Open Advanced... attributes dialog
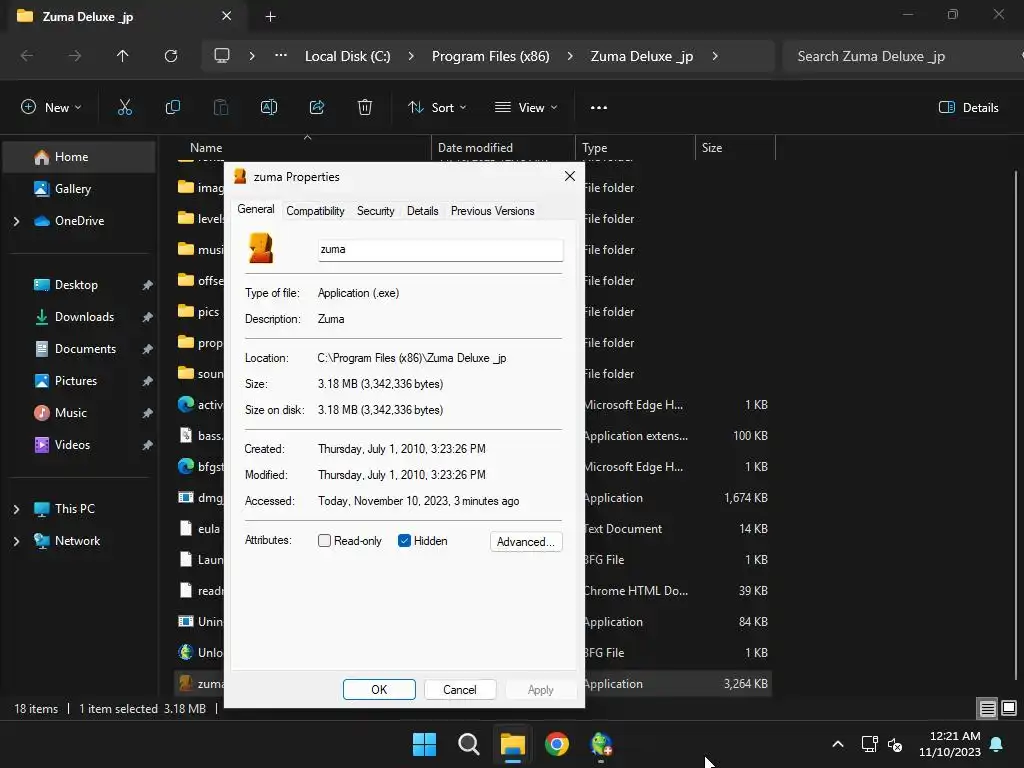The image size is (1024, 768). pos(526,541)
